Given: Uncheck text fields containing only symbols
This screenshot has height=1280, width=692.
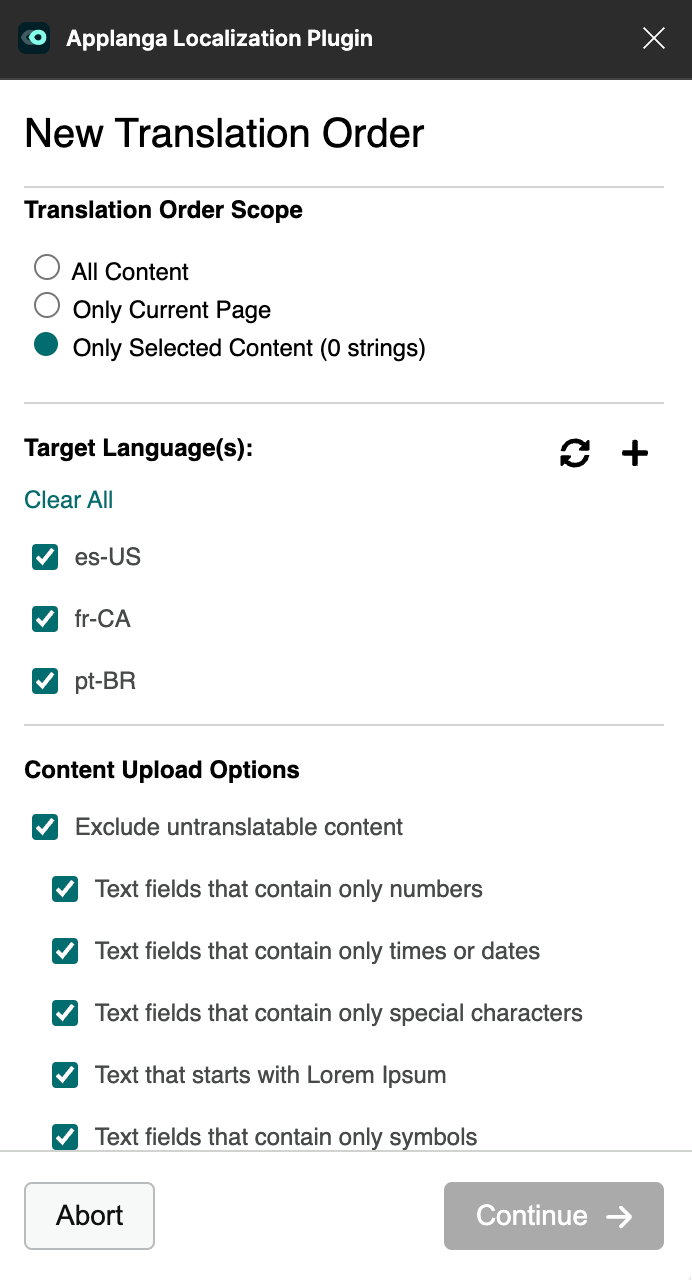Looking at the screenshot, I should pos(64,1137).
